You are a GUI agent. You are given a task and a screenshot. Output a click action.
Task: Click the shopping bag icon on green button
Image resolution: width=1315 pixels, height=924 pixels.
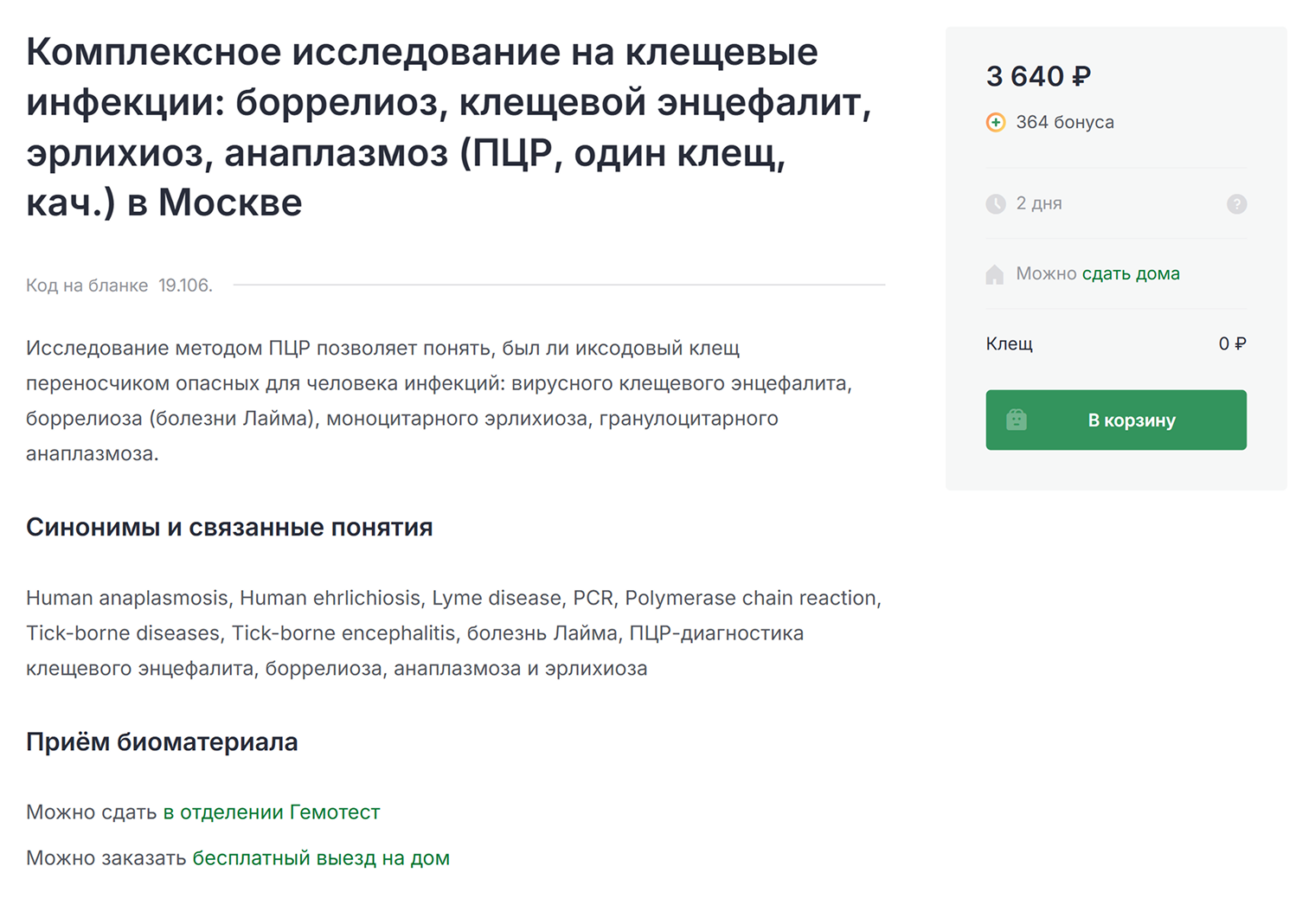pyautogui.click(x=1017, y=420)
